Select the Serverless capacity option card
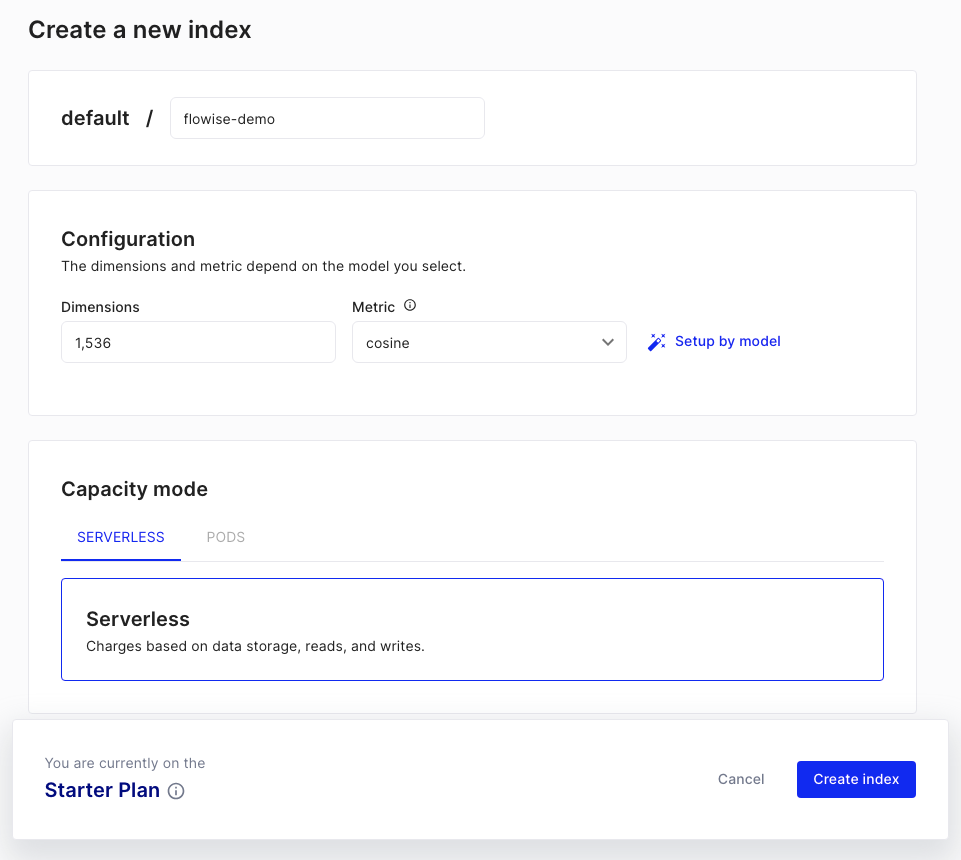The height and width of the screenshot is (860, 961). (472, 629)
